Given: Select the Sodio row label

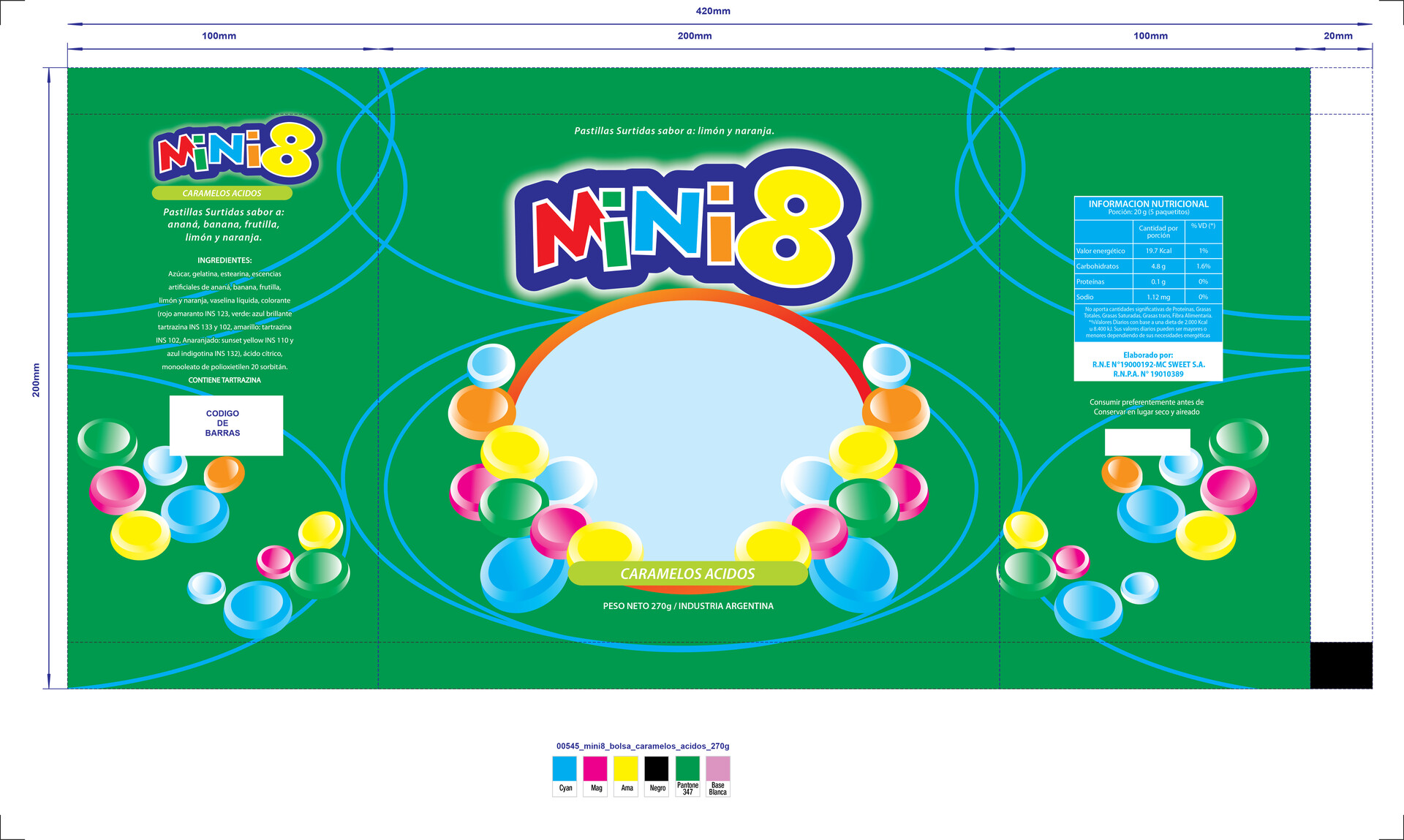Looking at the screenshot, I should point(1084,297).
